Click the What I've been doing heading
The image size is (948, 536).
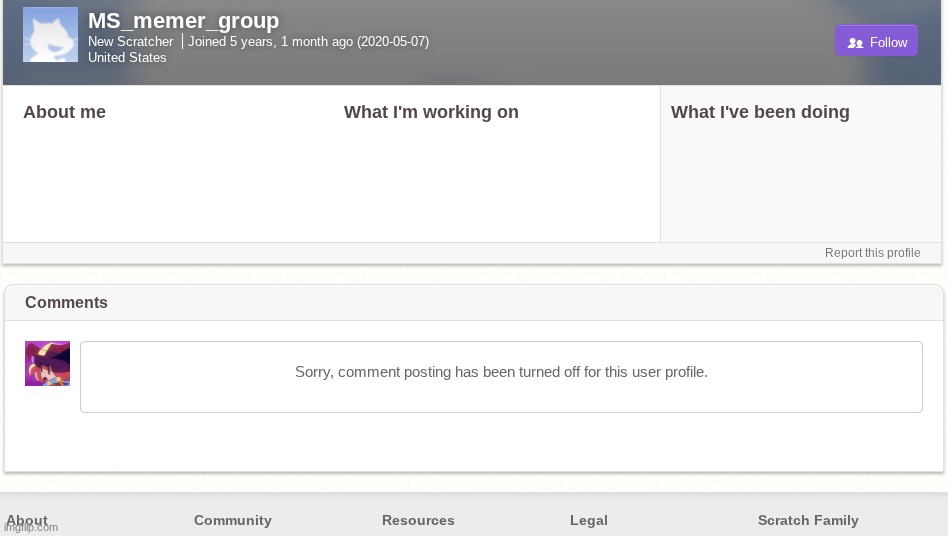pos(760,112)
